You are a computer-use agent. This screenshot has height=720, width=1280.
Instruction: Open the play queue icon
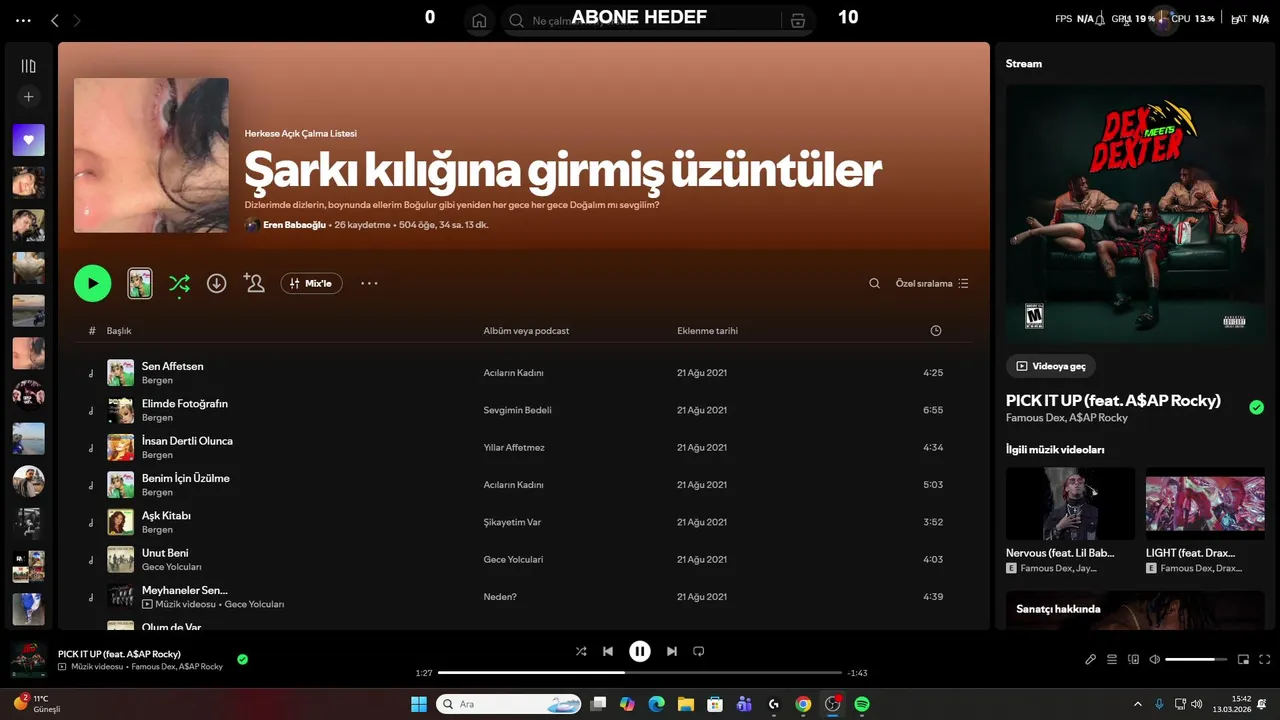pos(1112,659)
